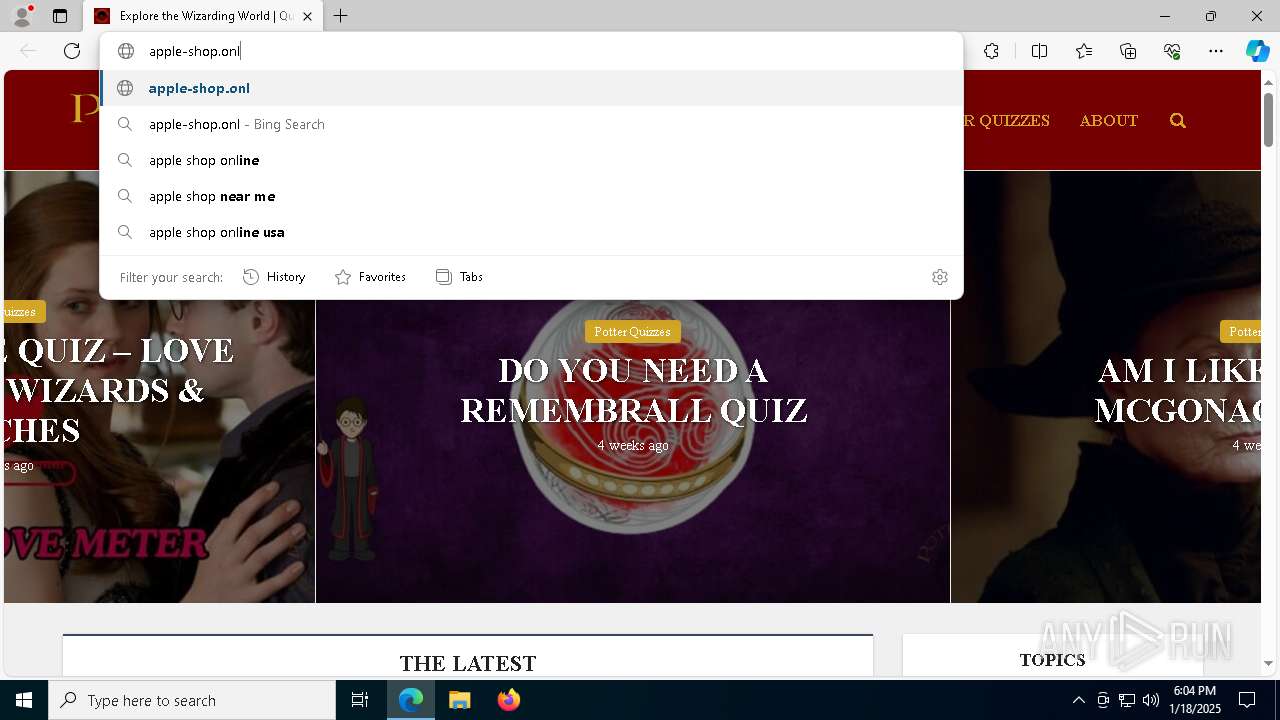Click the address bar containing apple-shop.onl
This screenshot has width=1280, height=720.
(x=531, y=51)
